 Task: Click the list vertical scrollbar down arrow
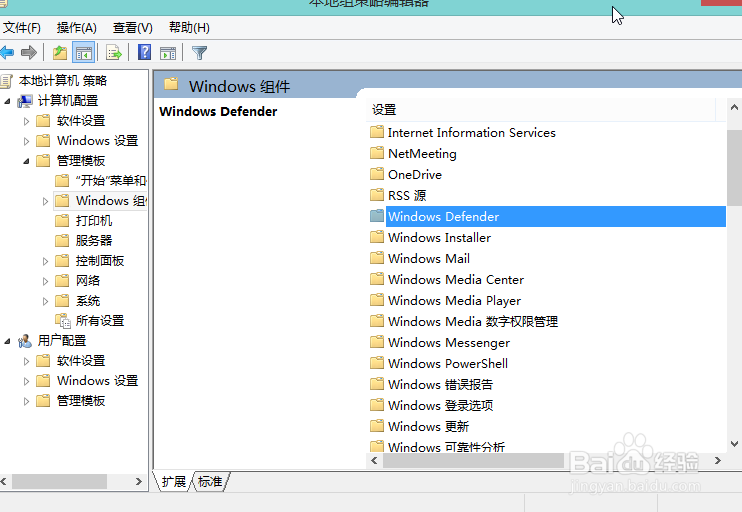click(x=734, y=444)
